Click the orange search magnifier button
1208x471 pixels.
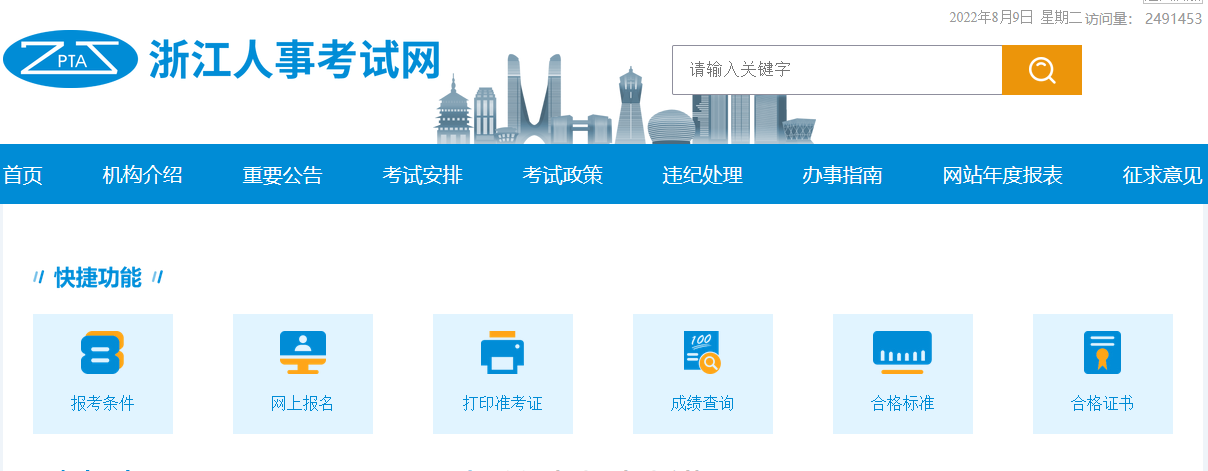(x=1041, y=70)
